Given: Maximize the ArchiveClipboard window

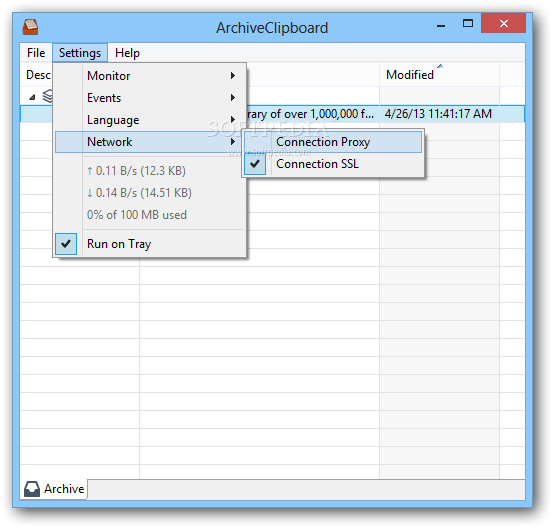Looking at the screenshot, I should click(468, 24).
